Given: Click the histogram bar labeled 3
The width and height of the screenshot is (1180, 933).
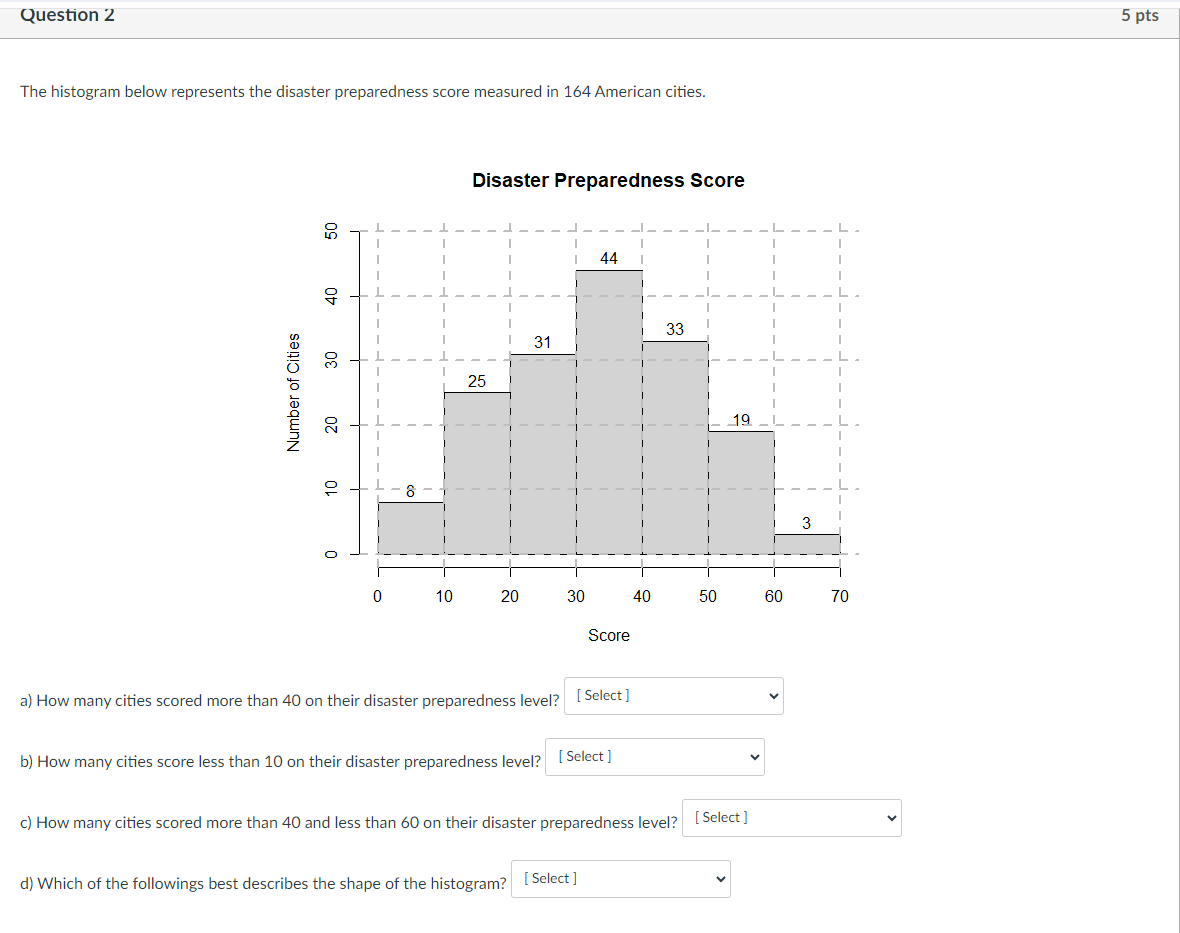Looking at the screenshot, I should (x=806, y=543).
